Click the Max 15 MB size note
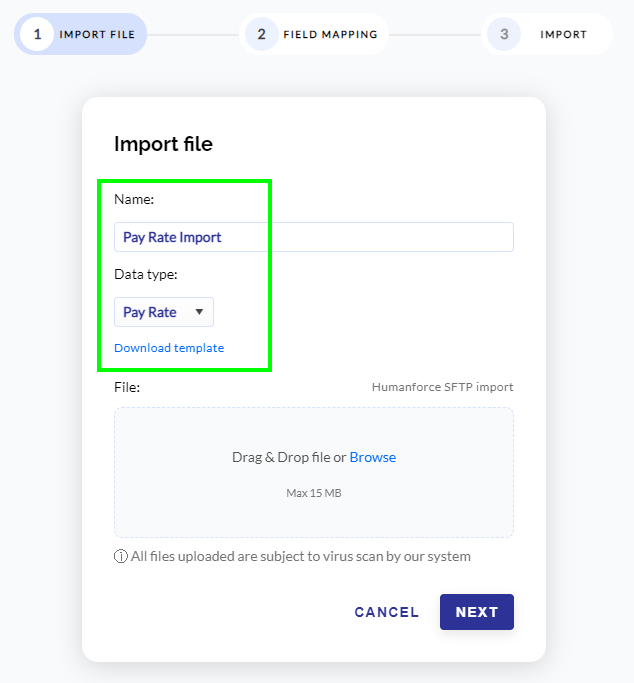 (314, 493)
